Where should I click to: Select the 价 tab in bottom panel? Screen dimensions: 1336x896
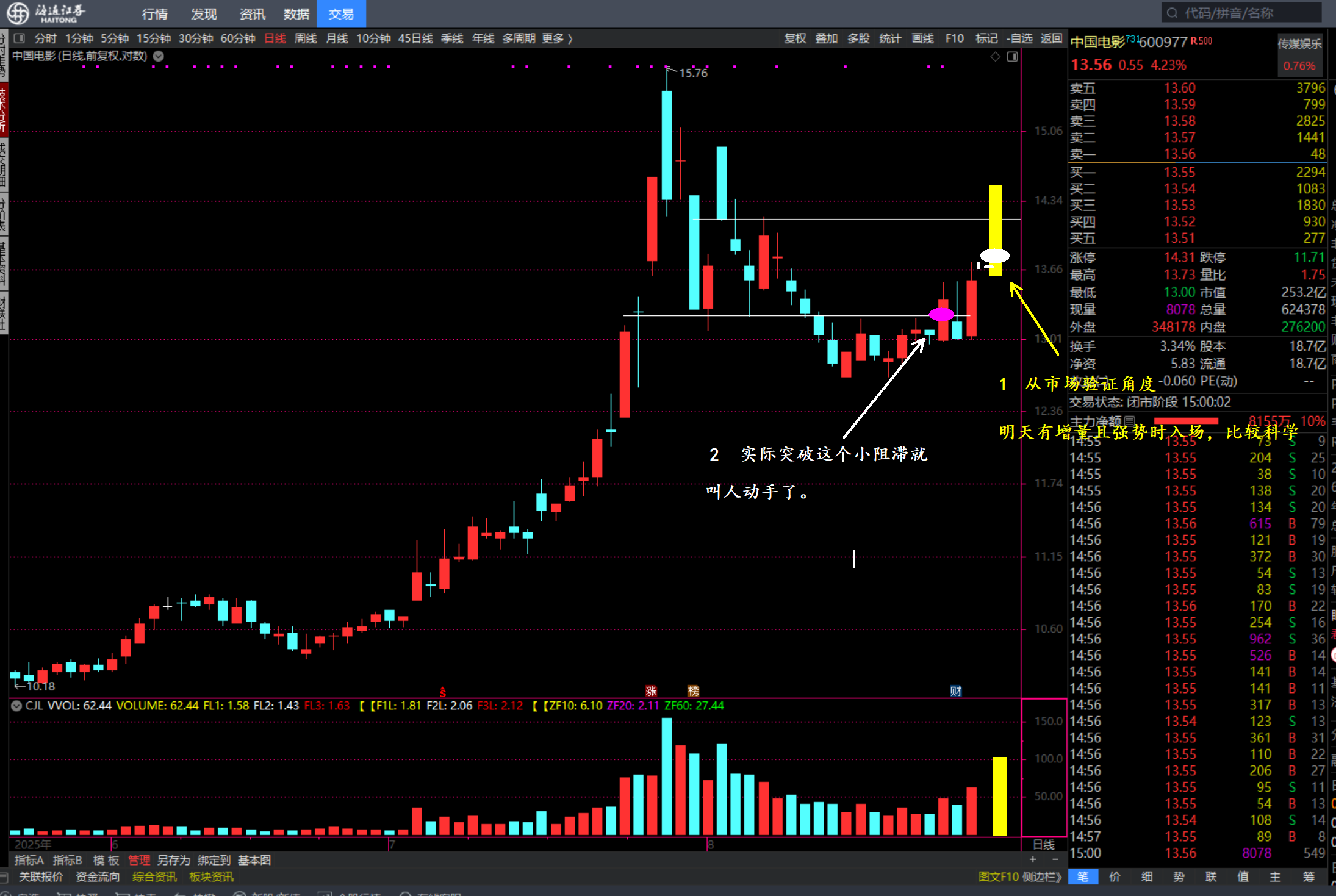(1115, 876)
